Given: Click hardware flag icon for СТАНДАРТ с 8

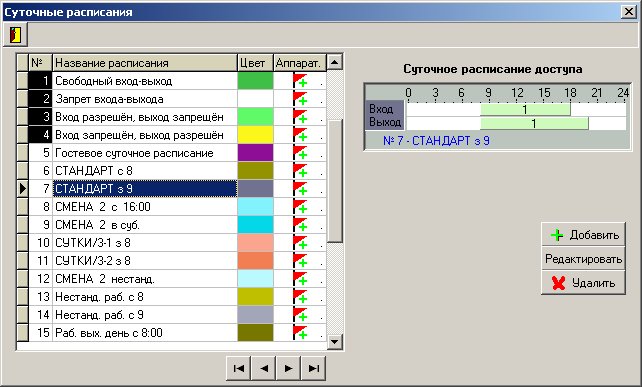Looking at the screenshot, I should tap(301, 171).
